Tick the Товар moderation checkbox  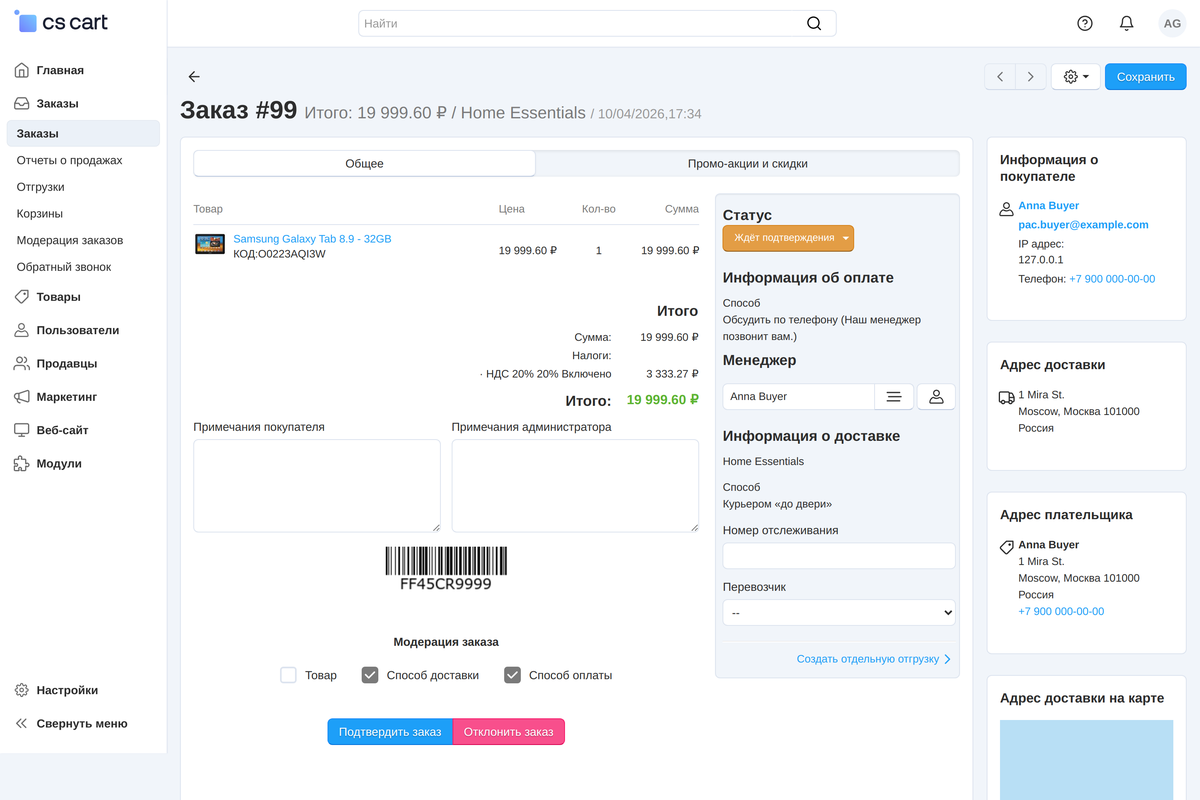coord(289,676)
